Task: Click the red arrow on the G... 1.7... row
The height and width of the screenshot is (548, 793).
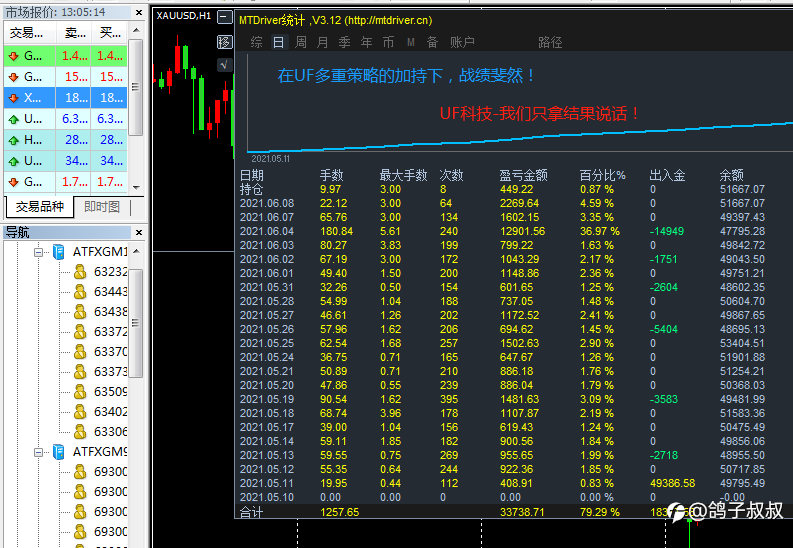Action: pos(14,182)
